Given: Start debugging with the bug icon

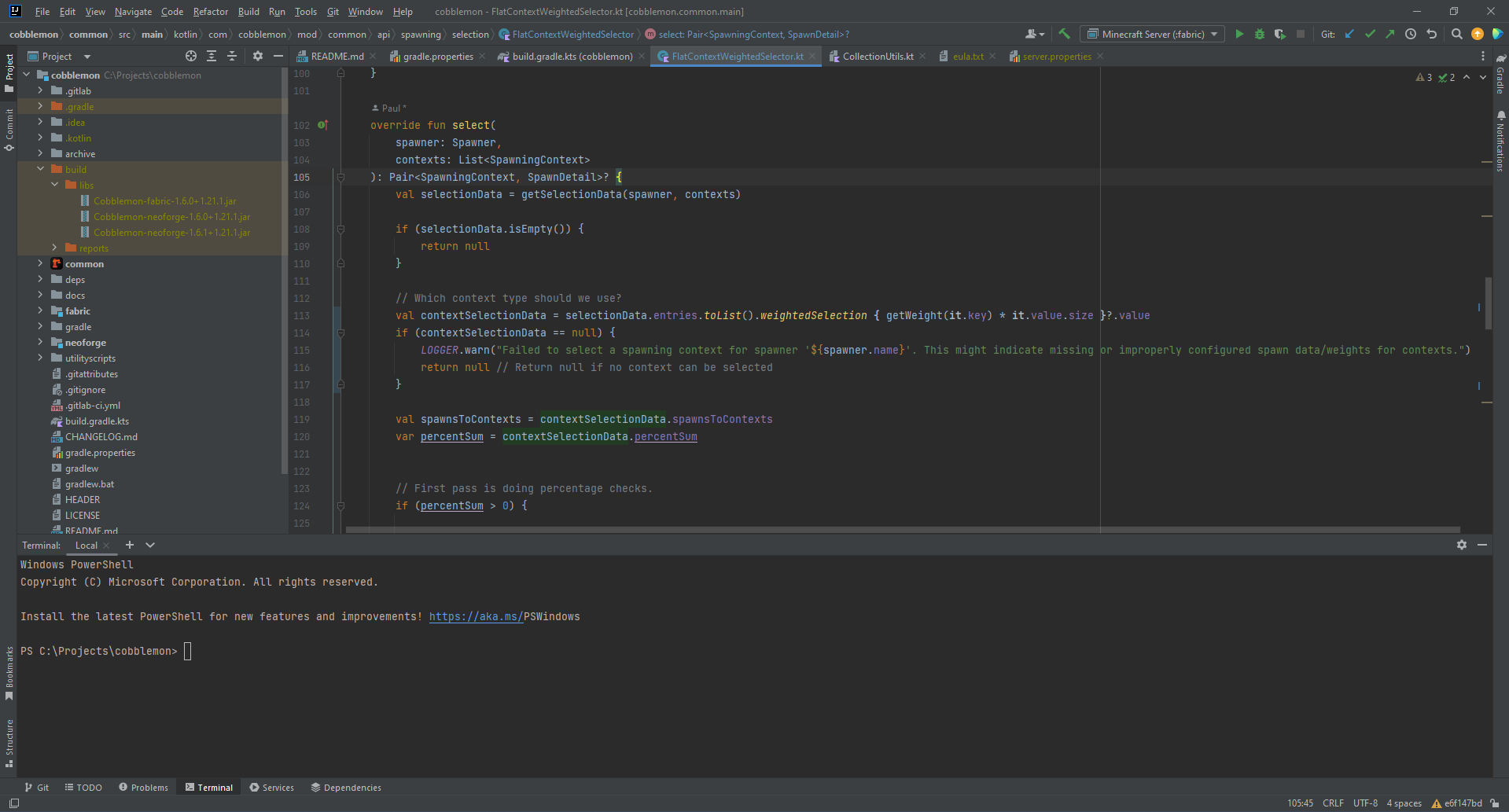Looking at the screenshot, I should (x=1259, y=34).
